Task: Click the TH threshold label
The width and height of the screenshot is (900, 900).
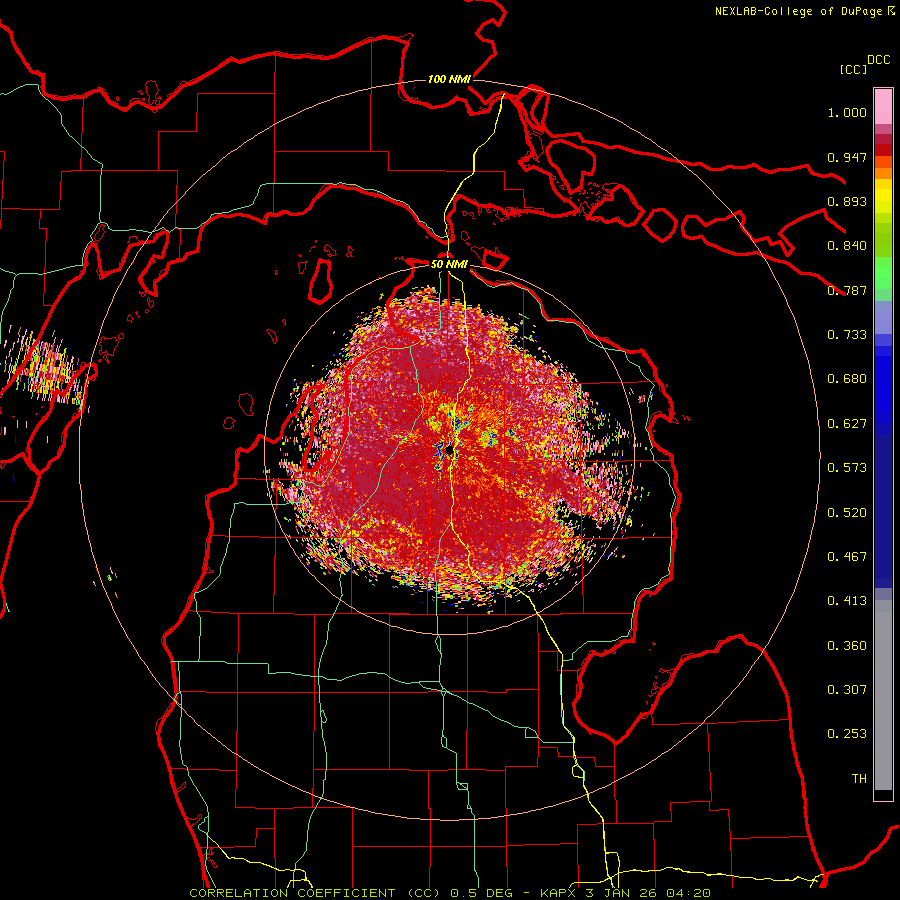Action: pos(859,779)
